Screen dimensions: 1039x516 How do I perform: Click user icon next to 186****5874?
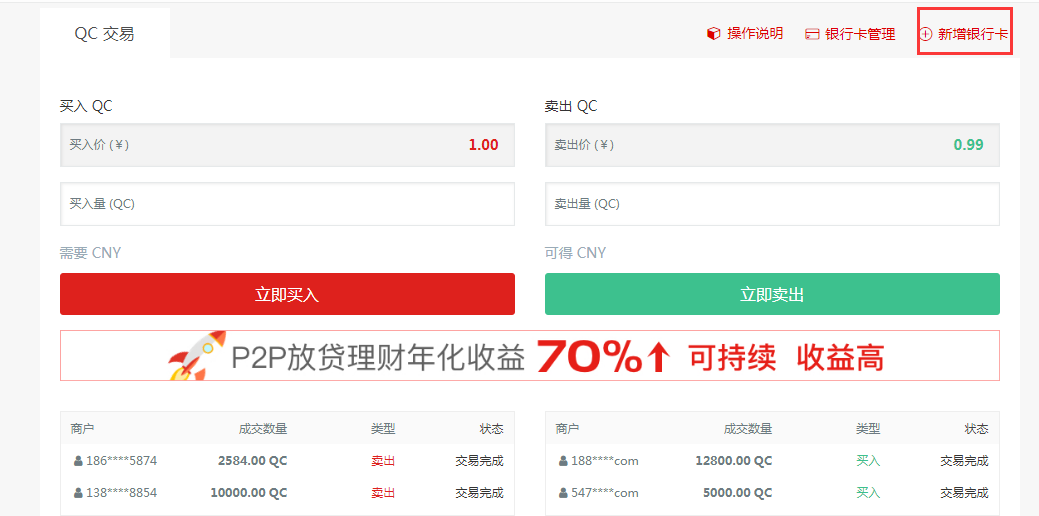click(78, 461)
